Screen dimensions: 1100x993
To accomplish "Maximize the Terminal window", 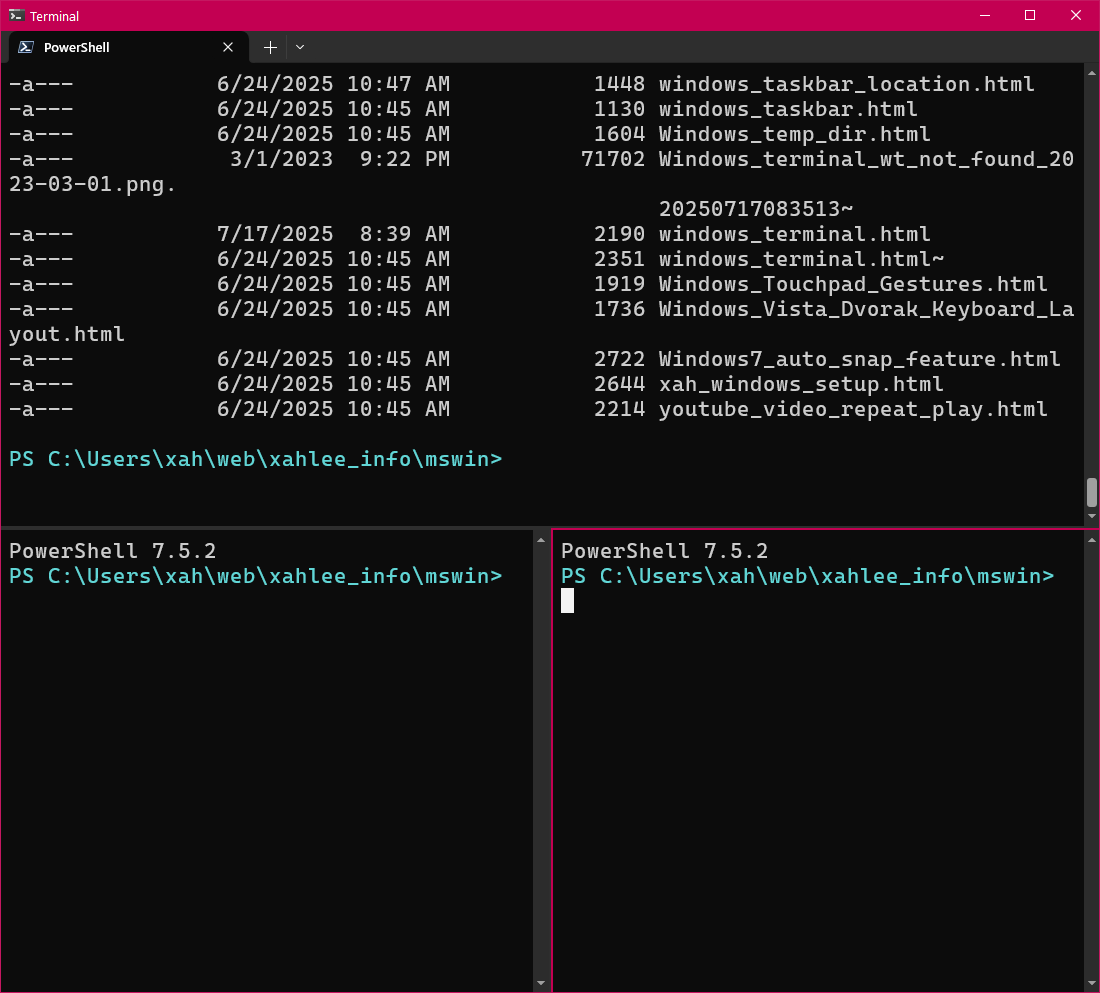I will [1030, 15].
